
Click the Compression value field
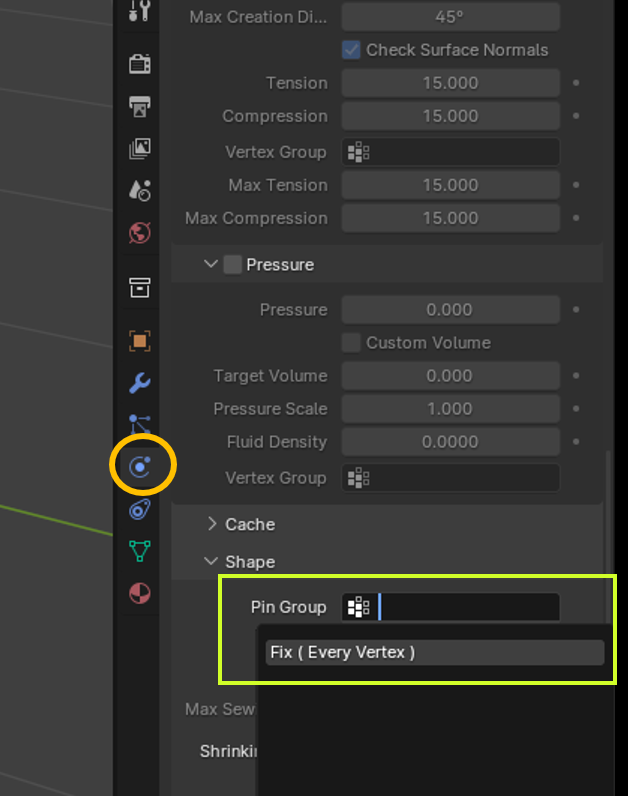(451, 116)
